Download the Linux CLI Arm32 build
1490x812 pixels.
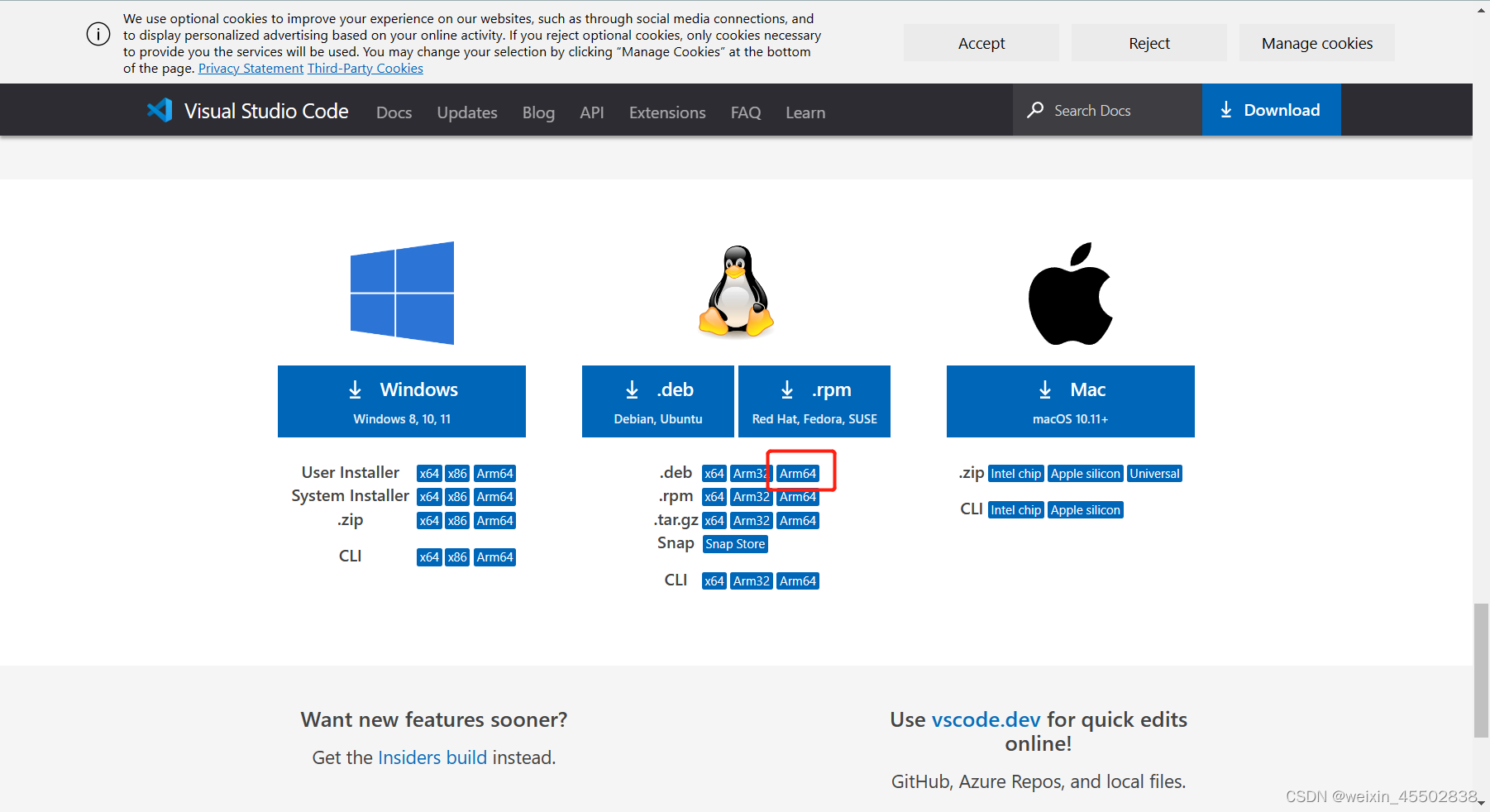click(x=752, y=581)
